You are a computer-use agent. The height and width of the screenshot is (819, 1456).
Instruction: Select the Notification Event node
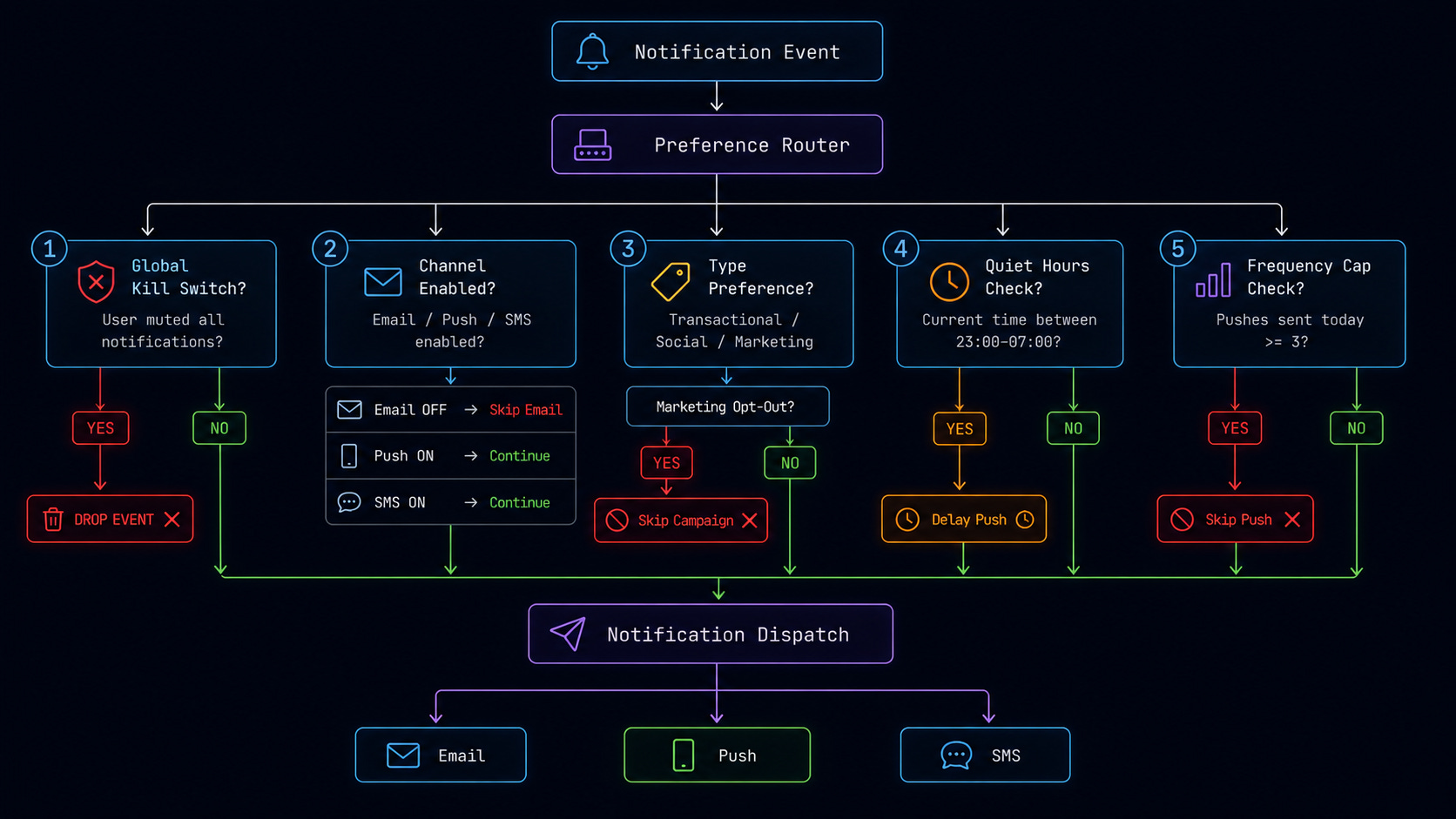click(717, 51)
